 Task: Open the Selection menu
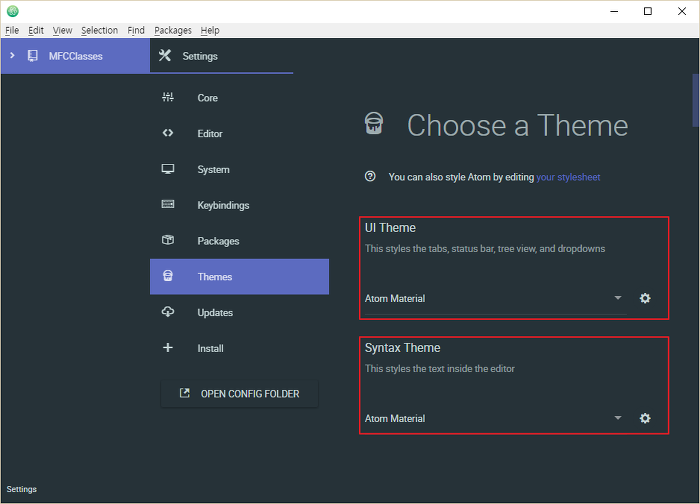[100, 30]
